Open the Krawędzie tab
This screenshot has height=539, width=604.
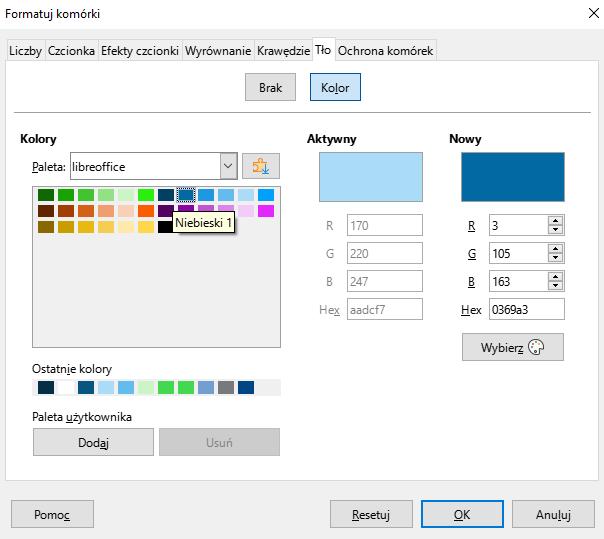click(283, 50)
